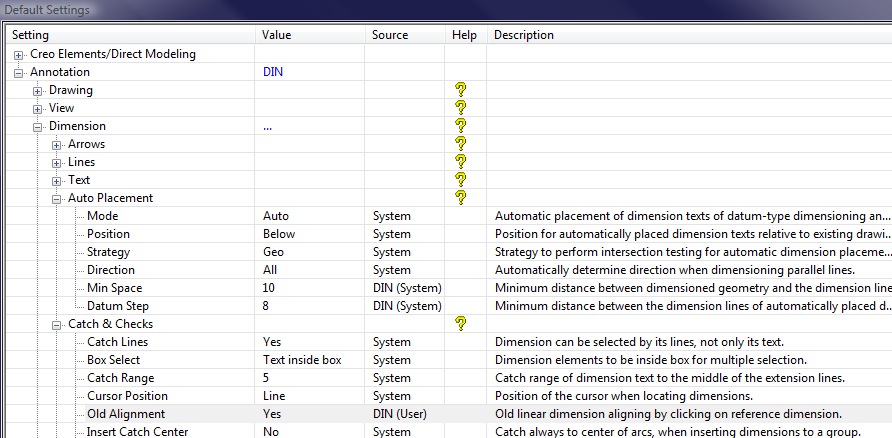Click the Lines row help icon

461,162
